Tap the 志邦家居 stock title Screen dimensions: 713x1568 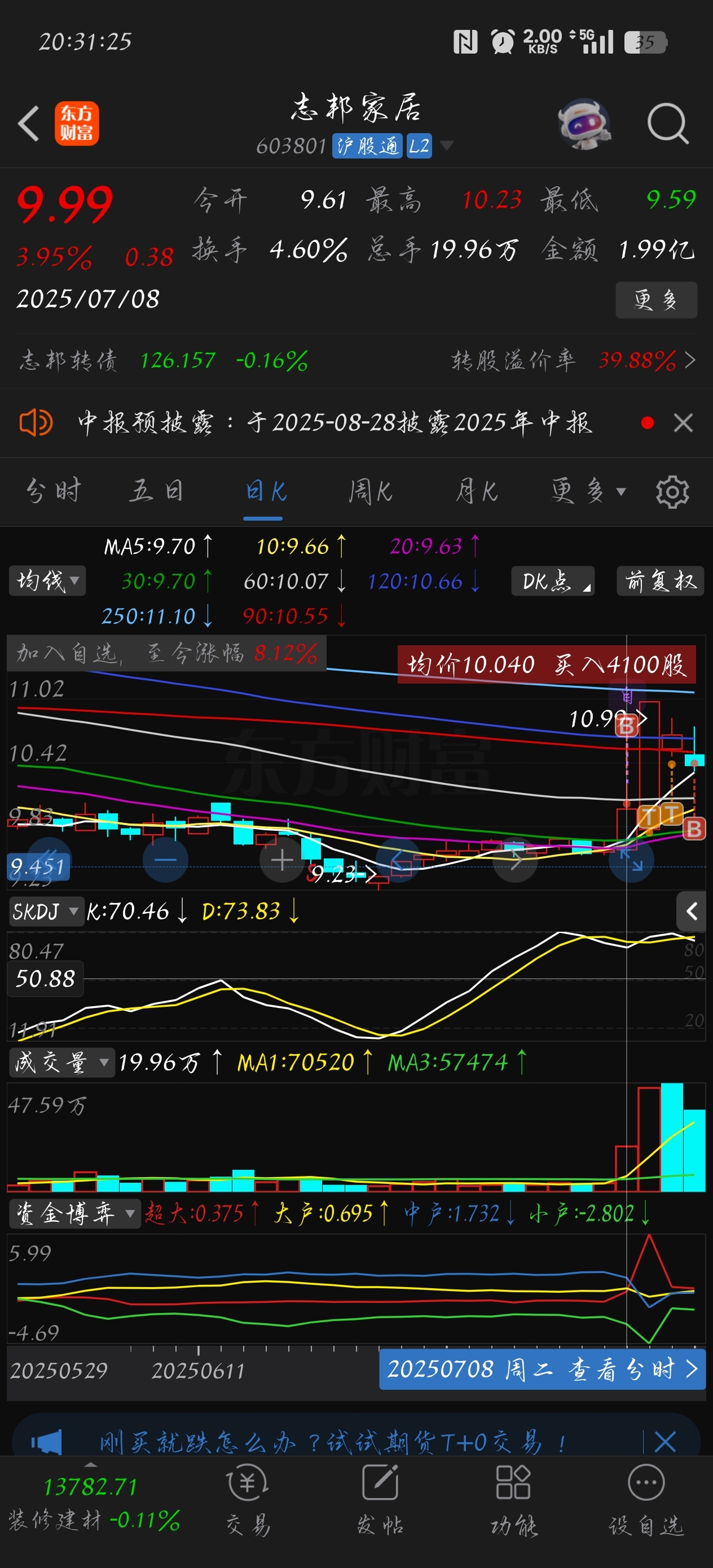(355, 108)
